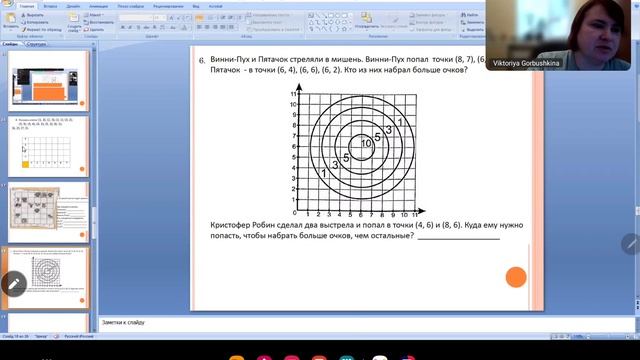Click Выделить (Select) in the editing group
This screenshot has height=360, width=640.
(473, 29)
